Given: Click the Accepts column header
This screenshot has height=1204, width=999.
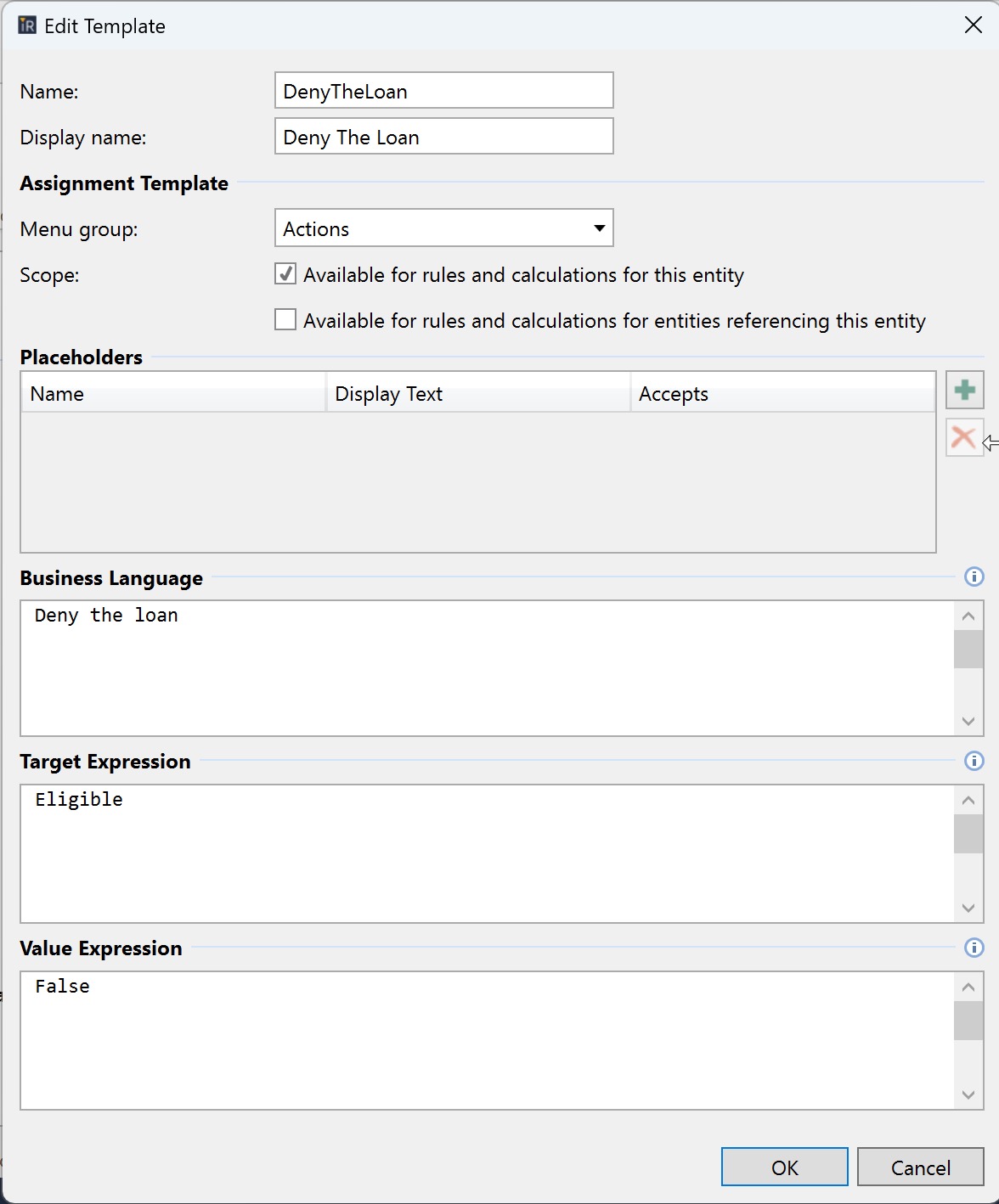Looking at the screenshot, I should [x=782, y=394].
